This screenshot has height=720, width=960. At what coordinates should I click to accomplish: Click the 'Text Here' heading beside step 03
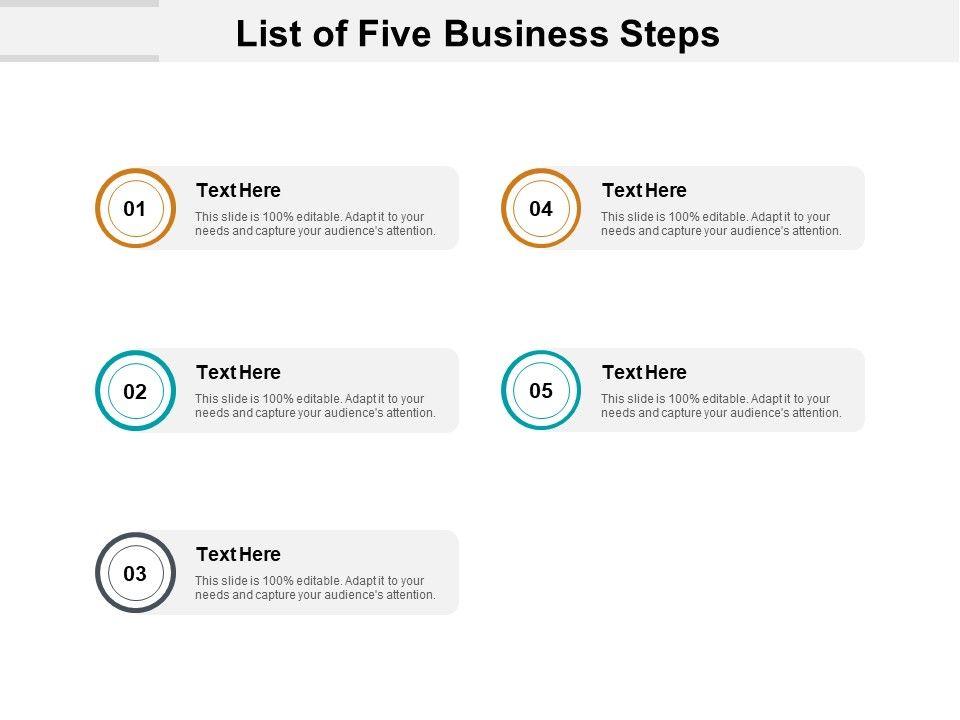(x=238, y=554)
